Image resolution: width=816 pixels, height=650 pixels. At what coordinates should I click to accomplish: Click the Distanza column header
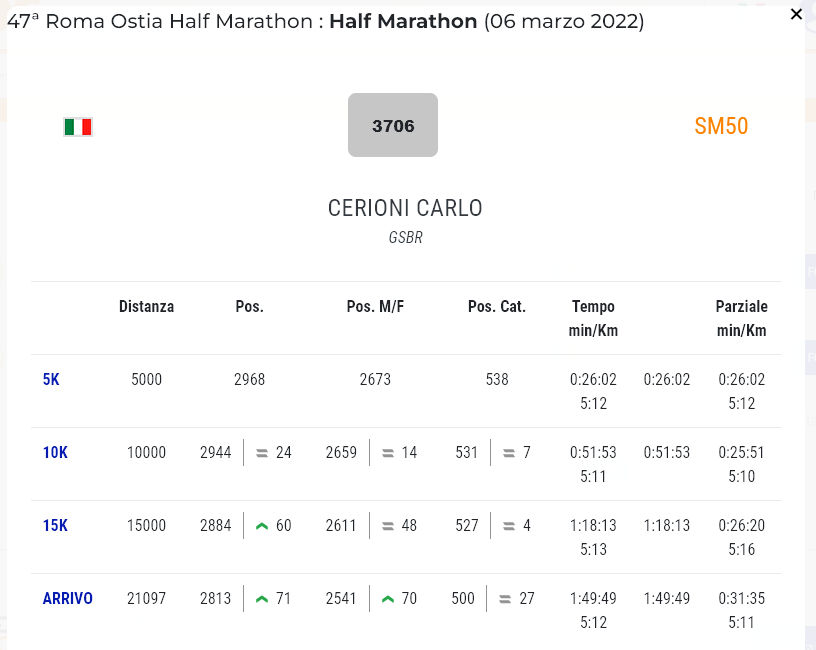pos(146,307)
